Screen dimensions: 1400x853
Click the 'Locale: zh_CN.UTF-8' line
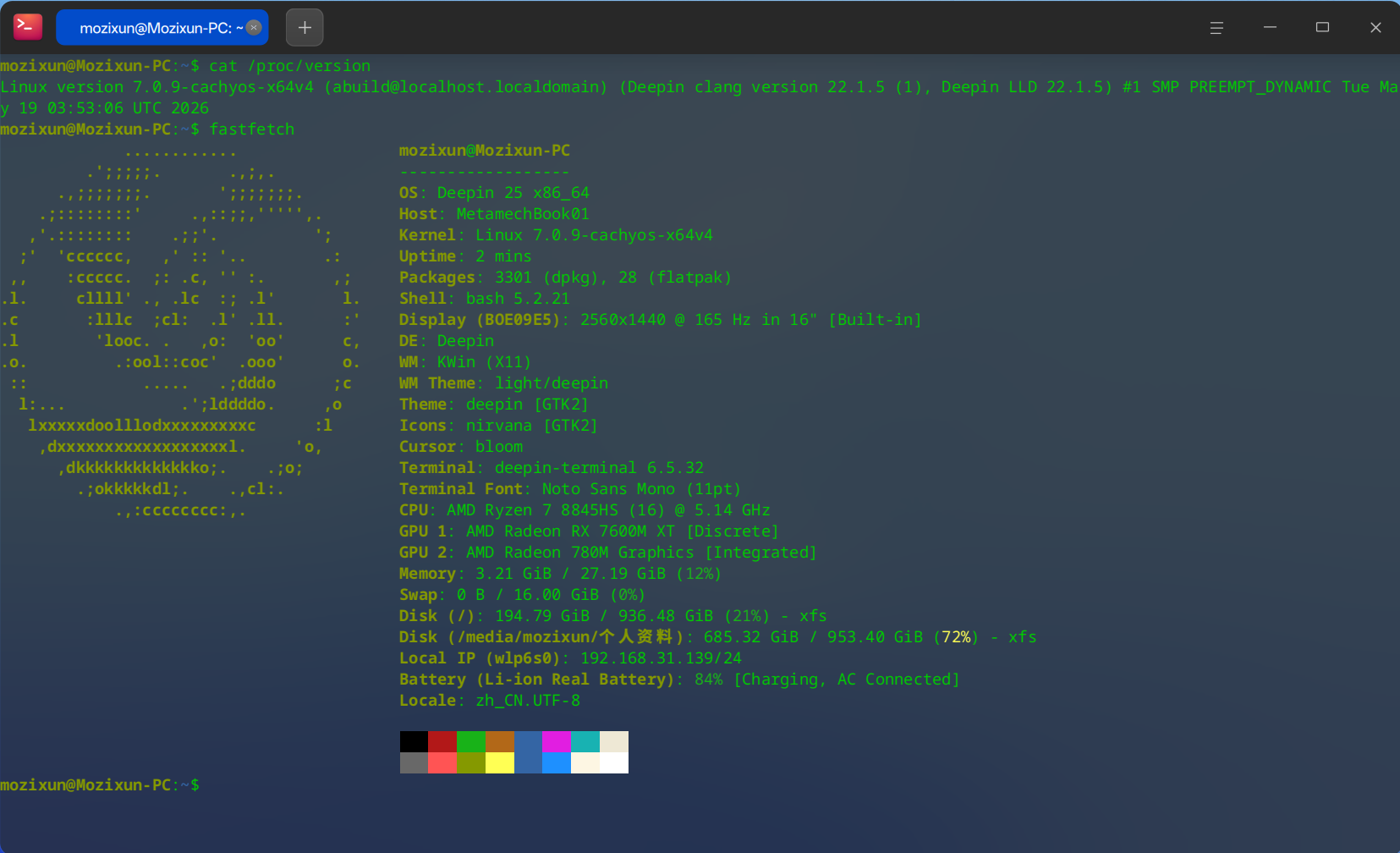[490, 701]
